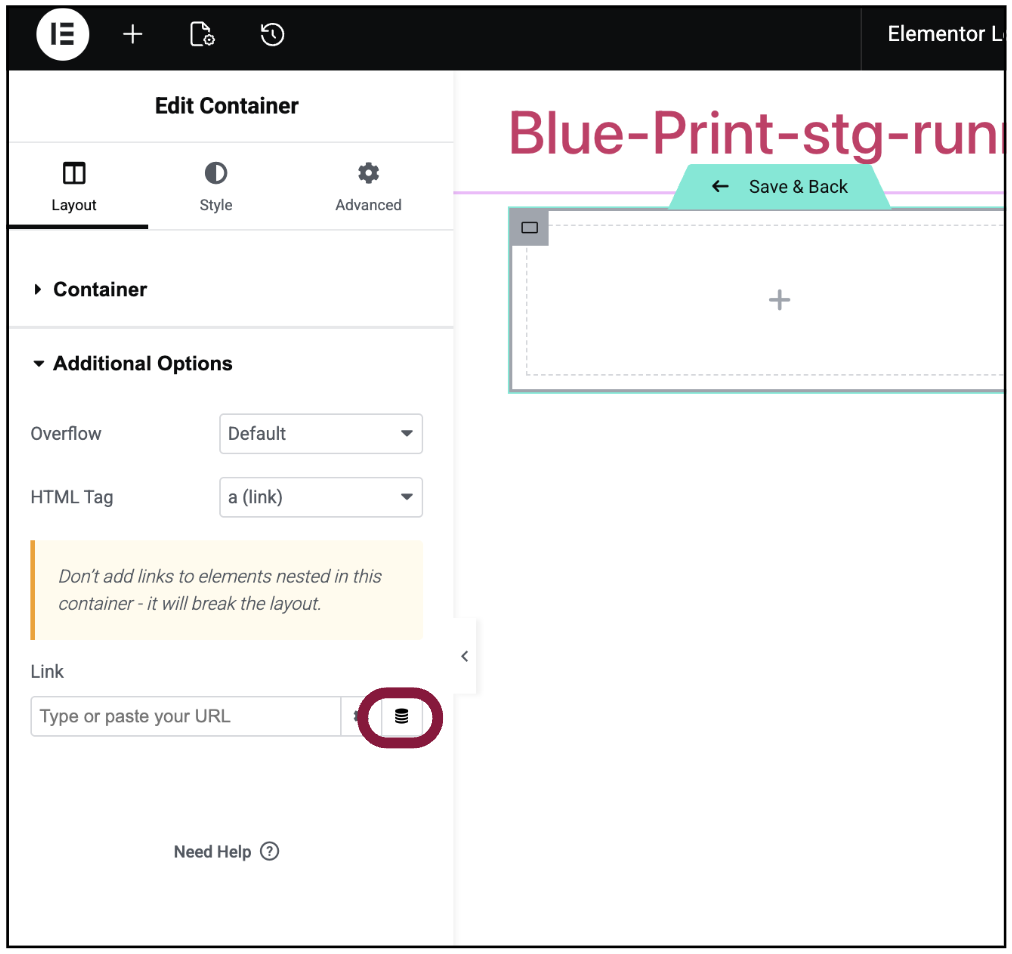Viewport: 1012px width, 954px height.
Task: Click the Link URL input field
Action: coord(185,716)
